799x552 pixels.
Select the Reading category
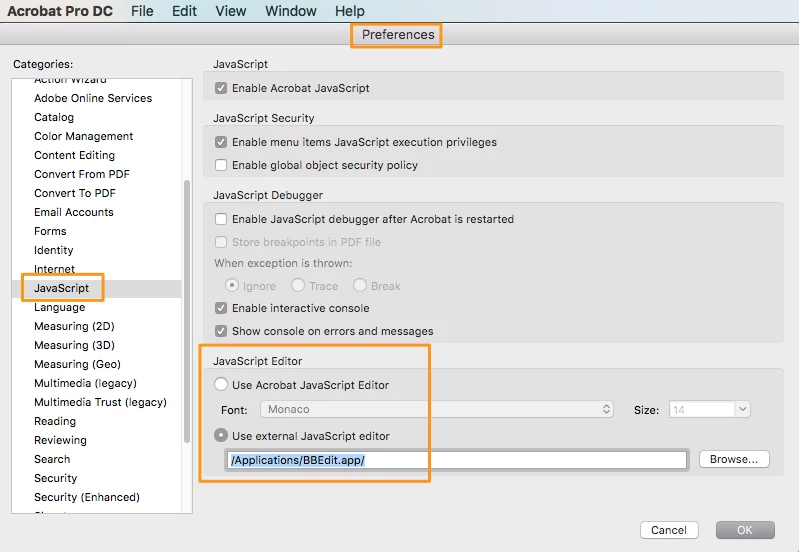click(x=55, y=421)
